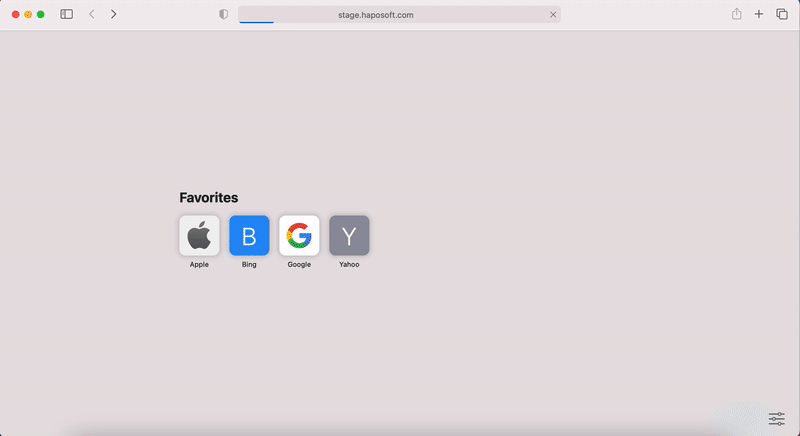
Task: Click the stage.haposoft.com address field
Action: coord(399,14)
